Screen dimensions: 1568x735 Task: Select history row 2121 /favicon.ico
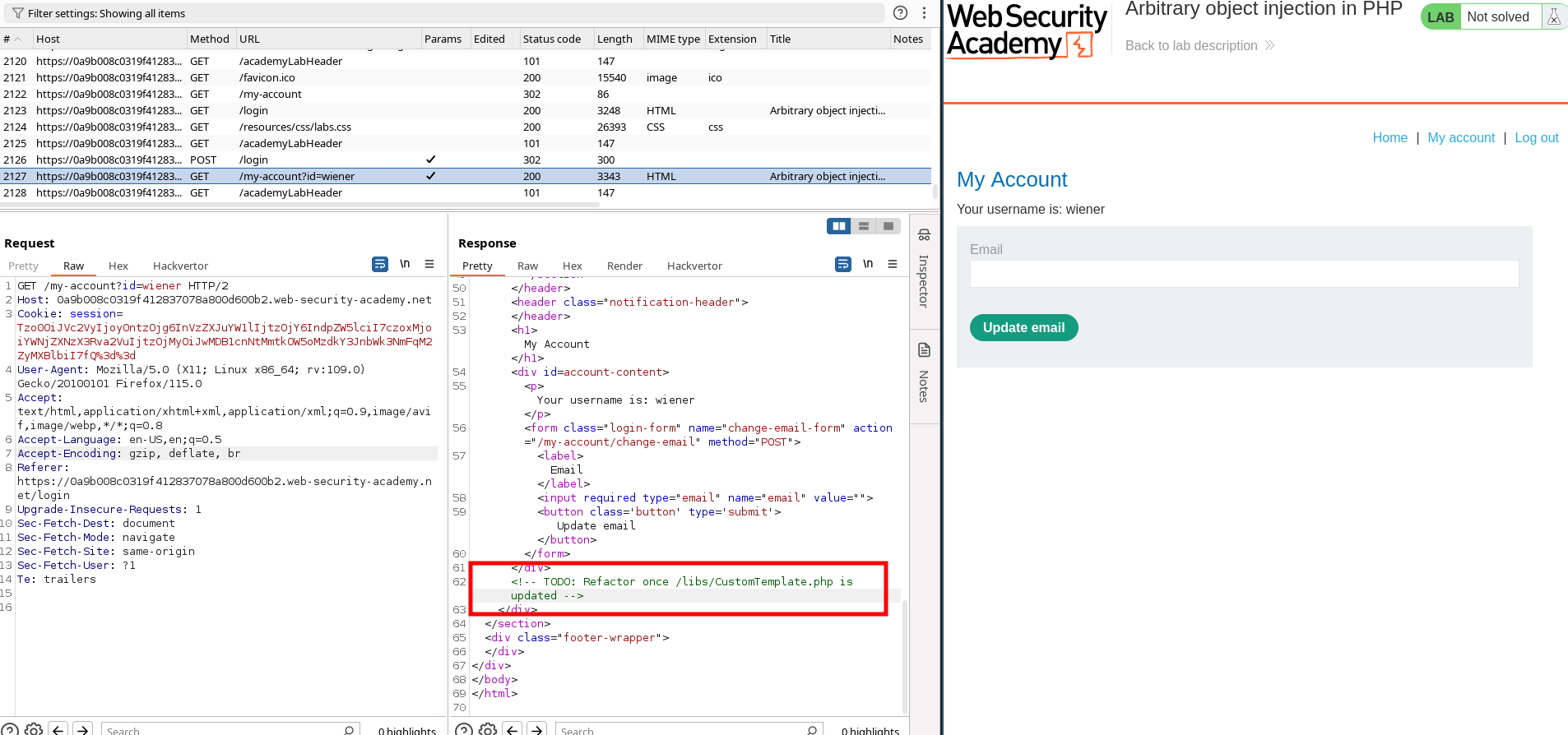pyautogui.click(x=466, y=77)
